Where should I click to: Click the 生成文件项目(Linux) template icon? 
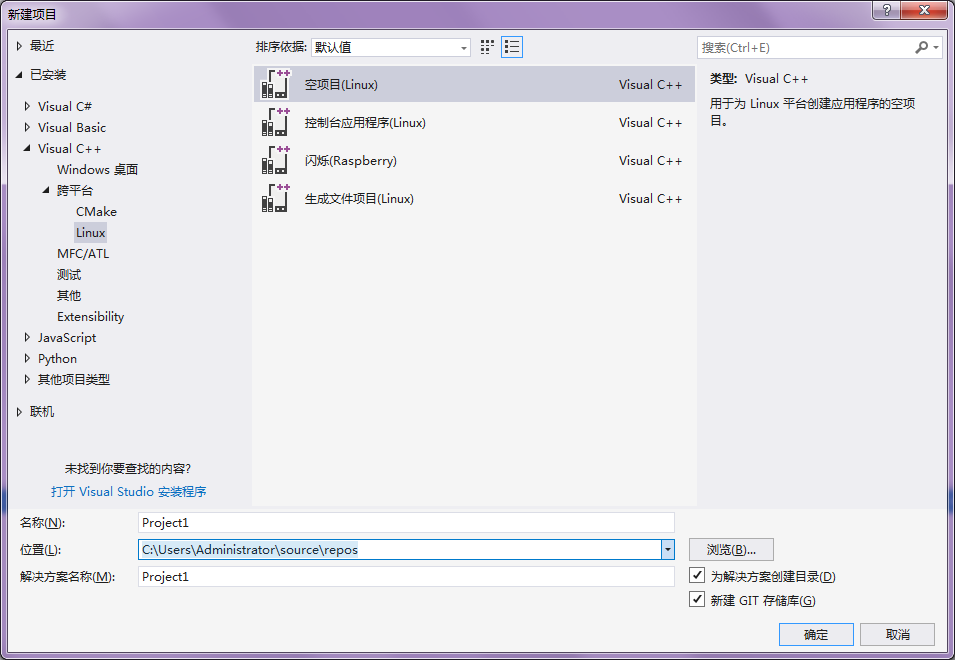coord(275,199)
